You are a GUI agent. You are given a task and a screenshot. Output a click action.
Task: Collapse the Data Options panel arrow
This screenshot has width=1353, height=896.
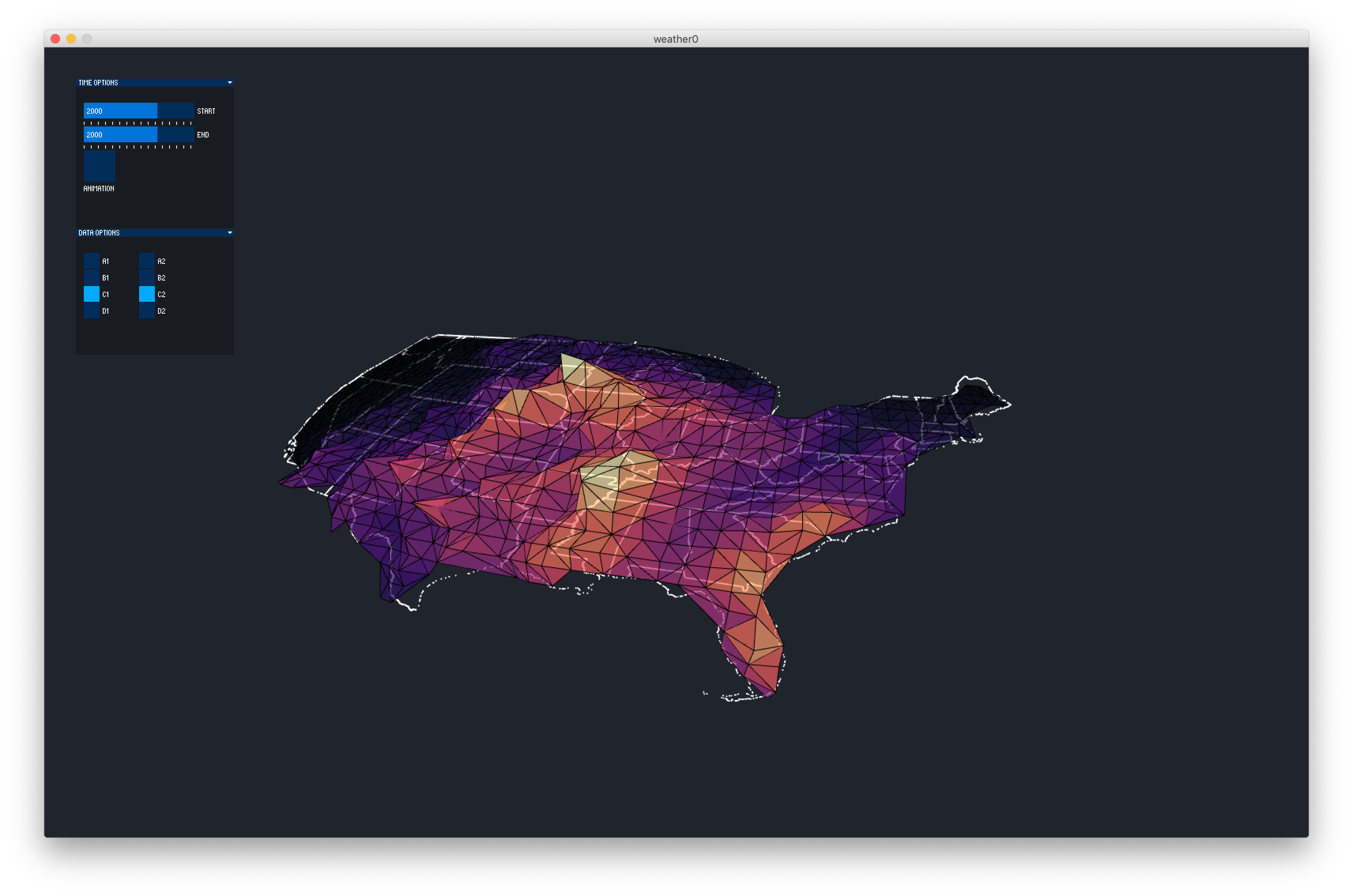click(x=230, y=233)
